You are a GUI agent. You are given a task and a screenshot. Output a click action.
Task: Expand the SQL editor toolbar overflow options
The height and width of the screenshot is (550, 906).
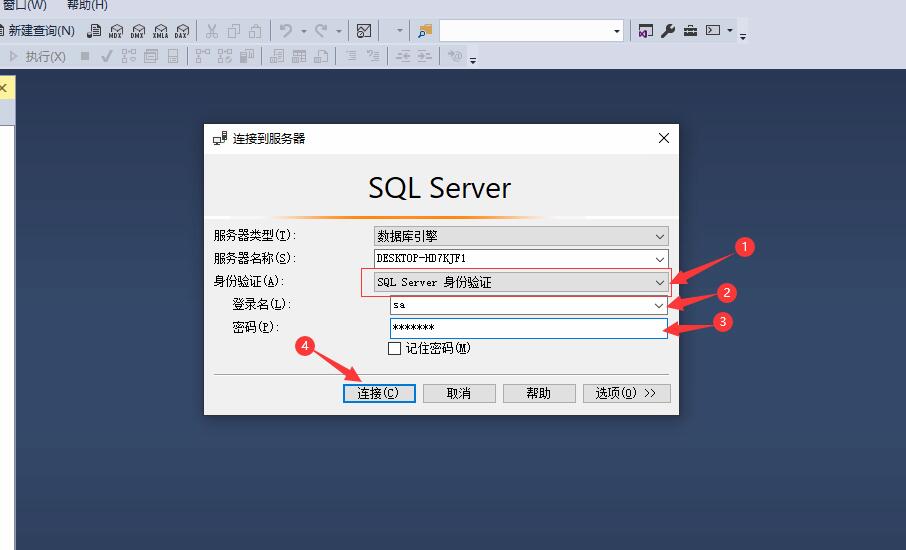click(x=473, y=61)
